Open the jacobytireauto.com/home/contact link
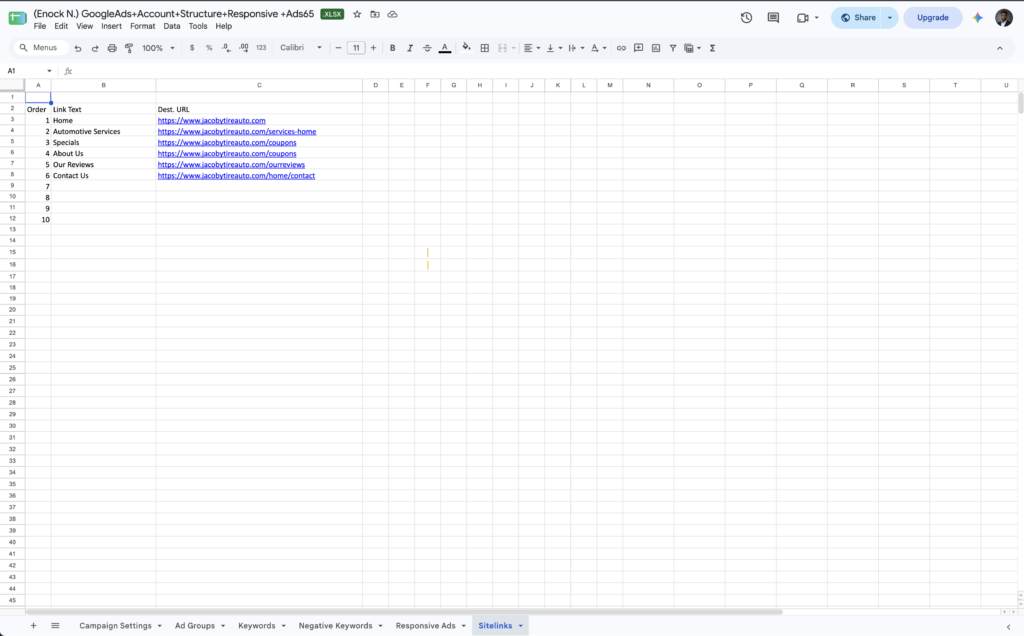This screenshot has width=1024, height=636. click(x=236, y=176)
